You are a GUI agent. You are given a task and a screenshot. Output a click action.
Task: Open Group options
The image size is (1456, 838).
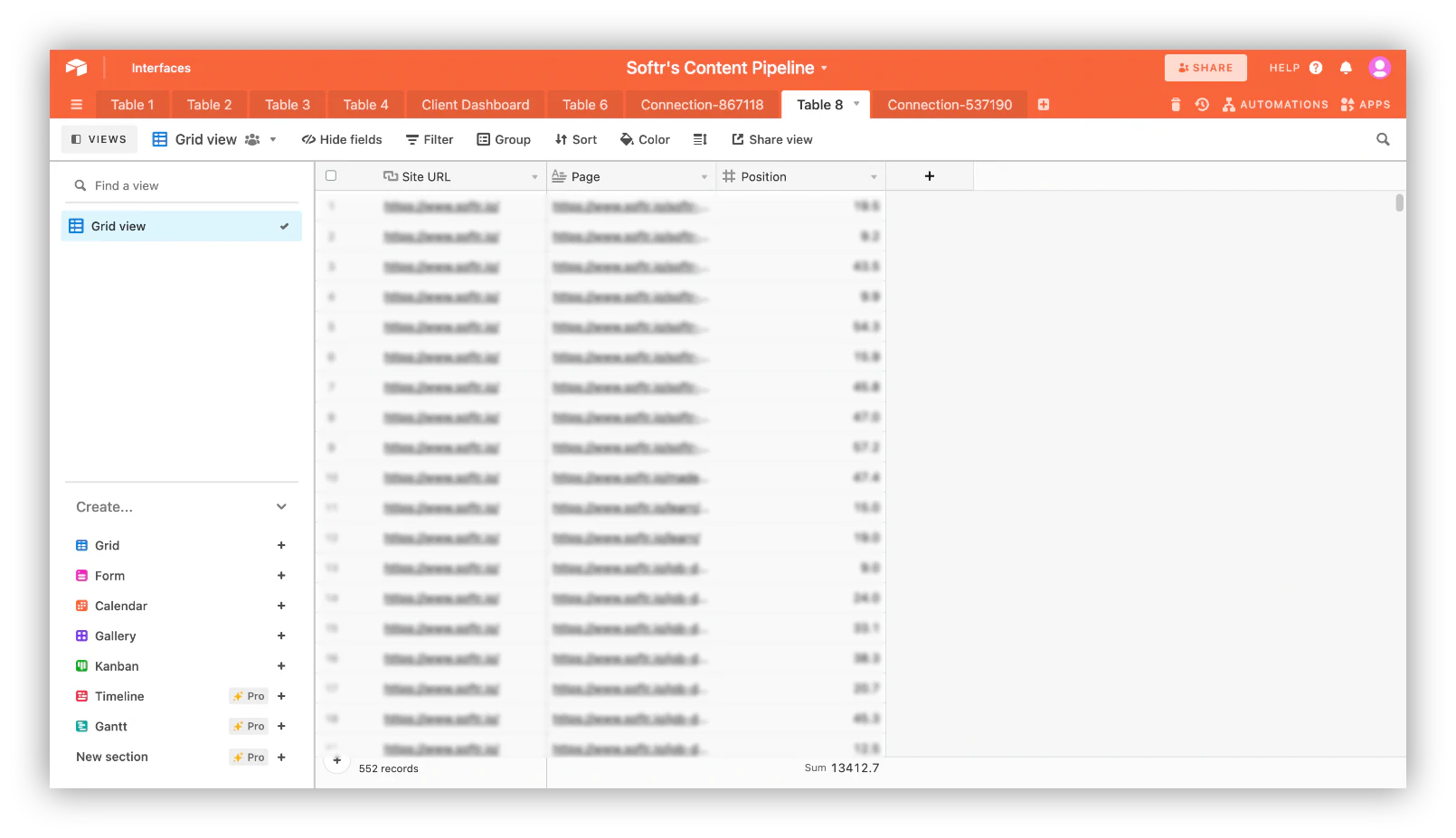(x=504, y=139)
